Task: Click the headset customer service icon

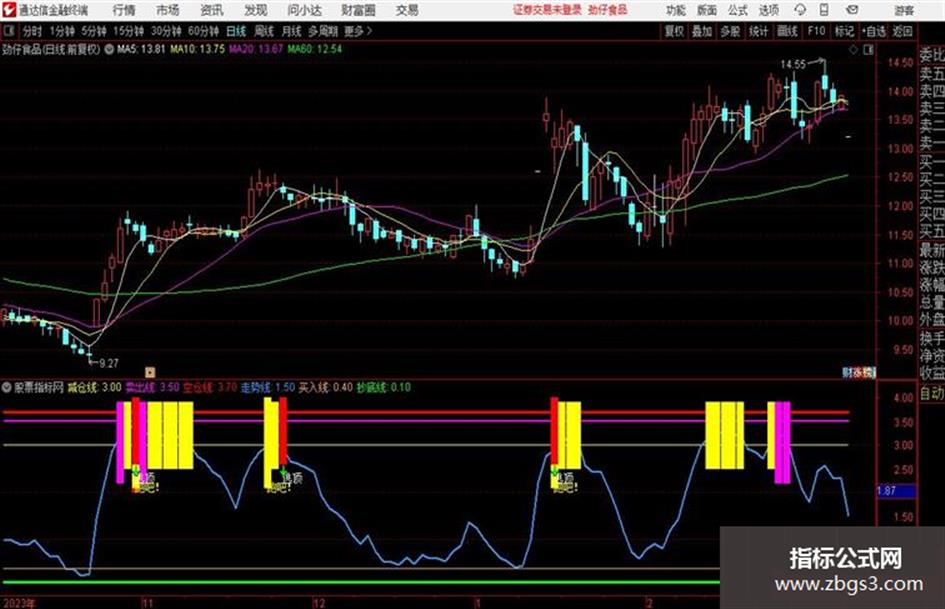Action: (x=800, y=10)
